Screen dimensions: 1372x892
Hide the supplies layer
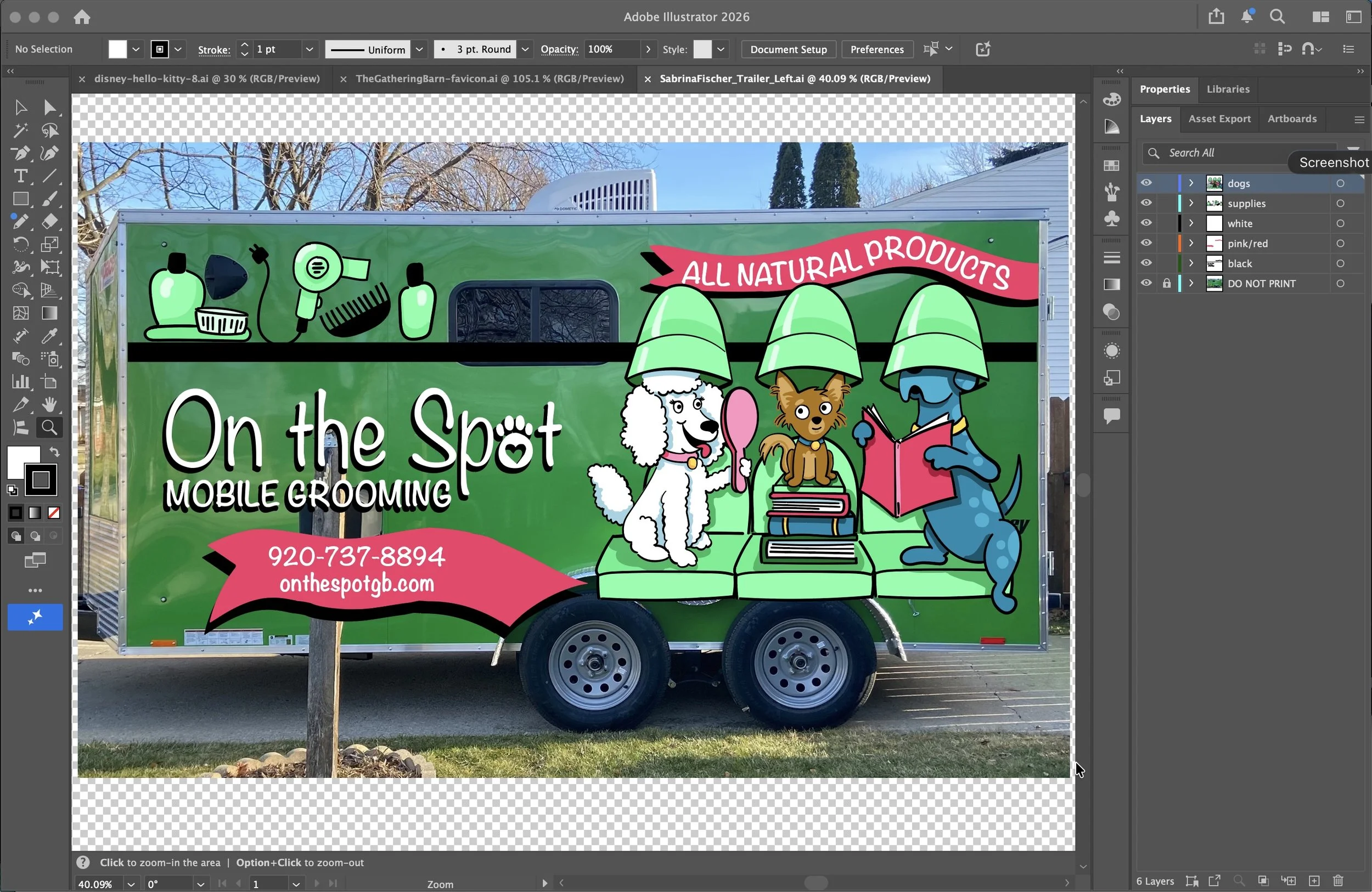click(1146, 203)
